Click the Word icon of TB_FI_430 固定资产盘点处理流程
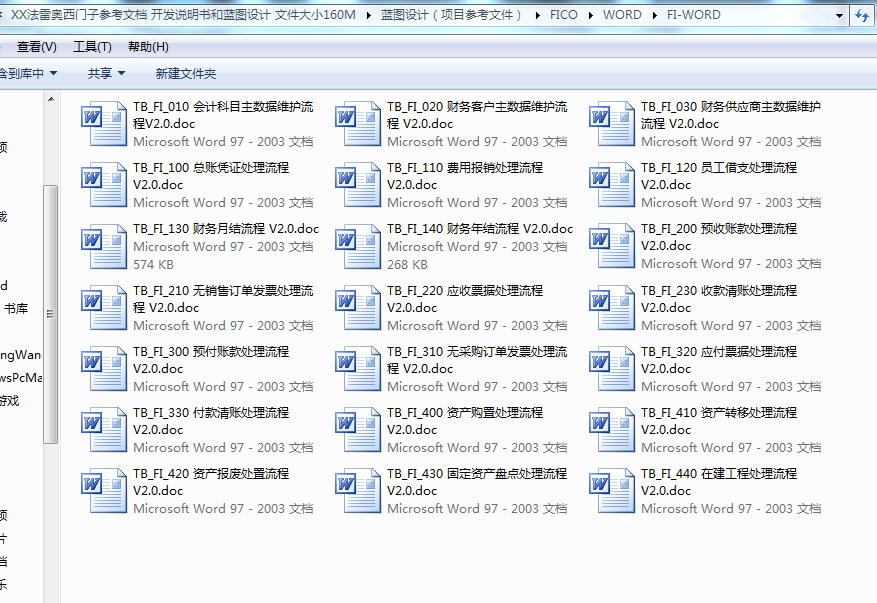This screenshot has width=877, height=603. coord(358,491)
